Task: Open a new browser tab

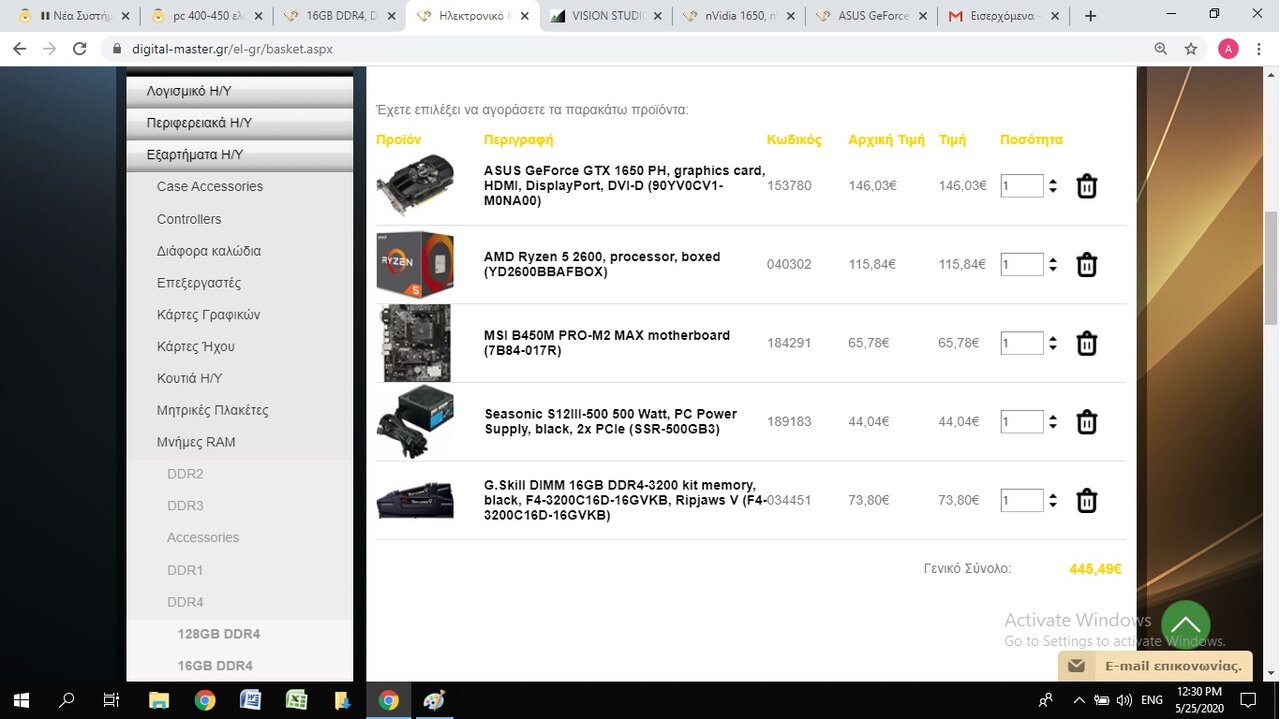Action: [1090, 16]
